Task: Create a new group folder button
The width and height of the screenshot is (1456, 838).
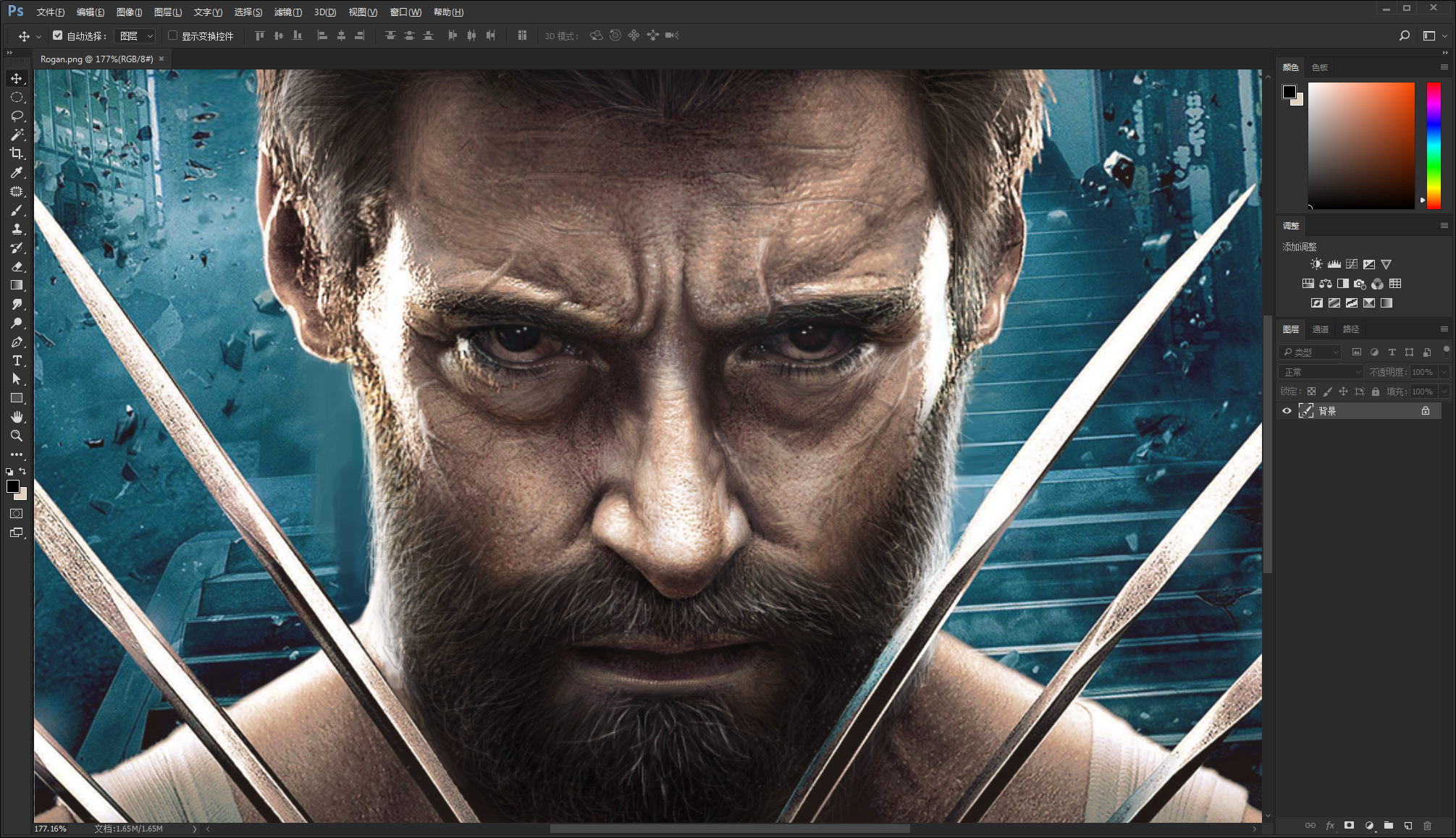Action: (x=1389, y=826)
